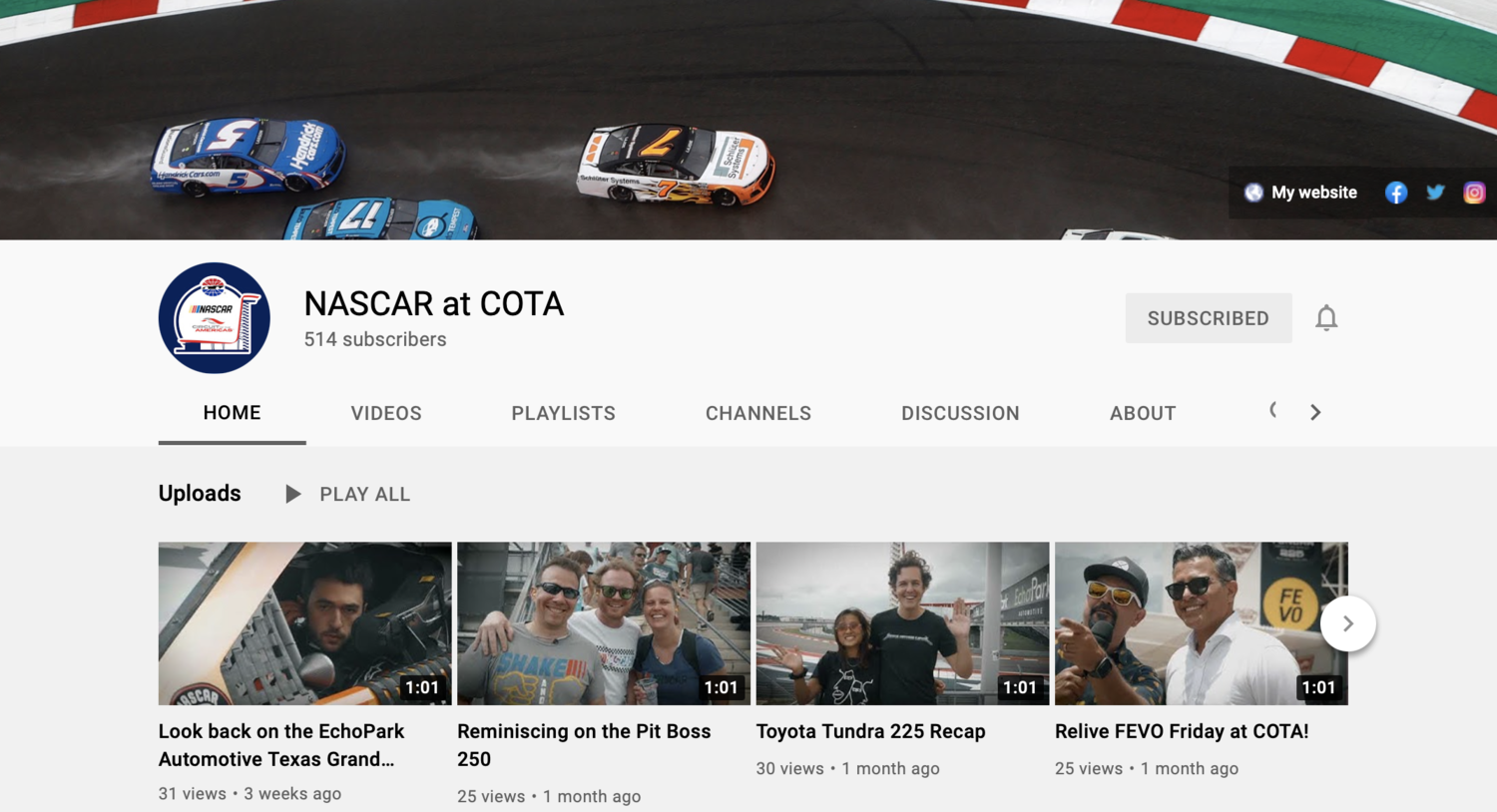Open the Facebook link icon
Image resolution: width=1497 pixels, height=812 pixels.
pyautogui.click(x=1395, y=193)
